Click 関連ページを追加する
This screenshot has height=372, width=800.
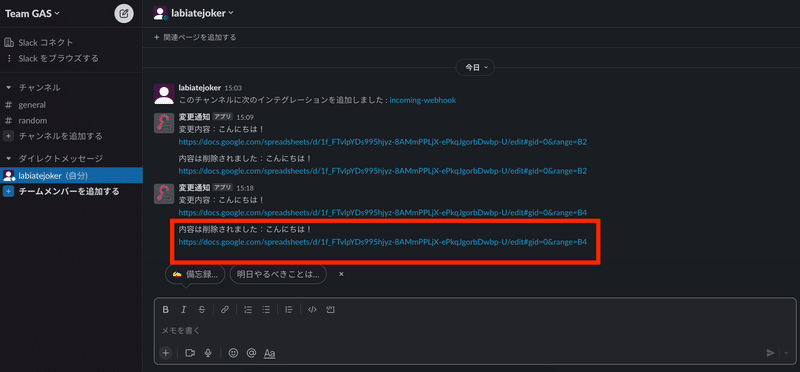coord(195,37)
